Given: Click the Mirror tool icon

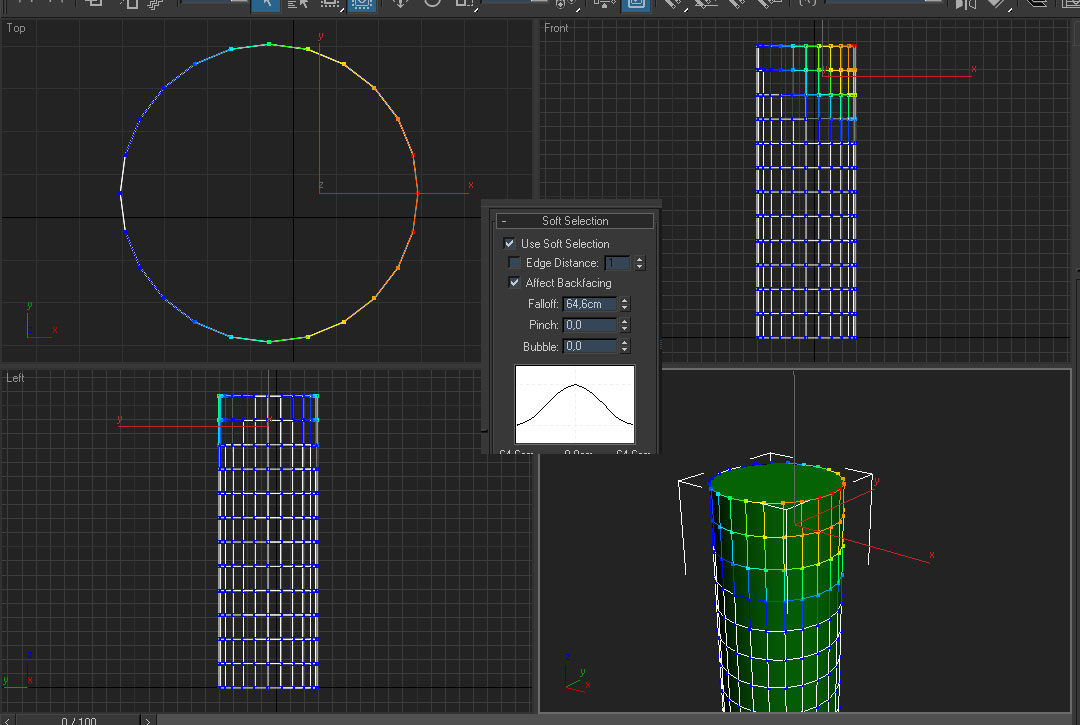Looking at the screenshot, I should click(x=965, y=3).
